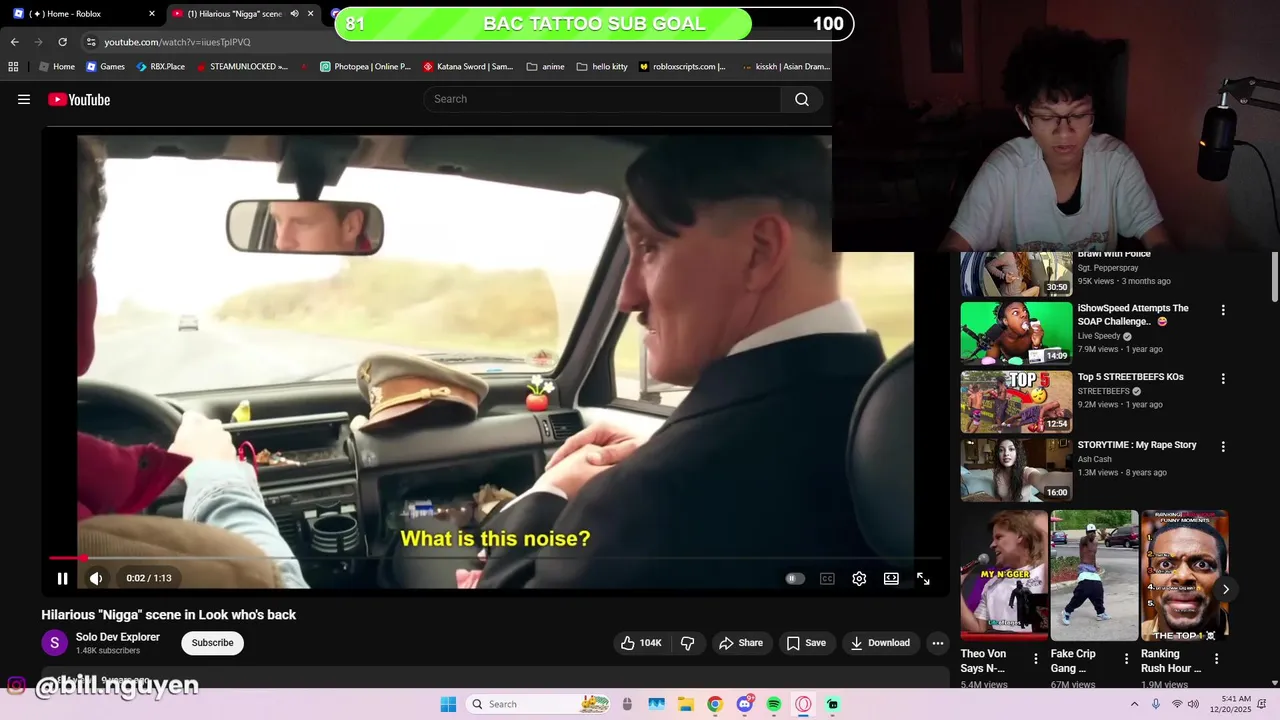Open options for the Theo Von short

coord(1036,659)
